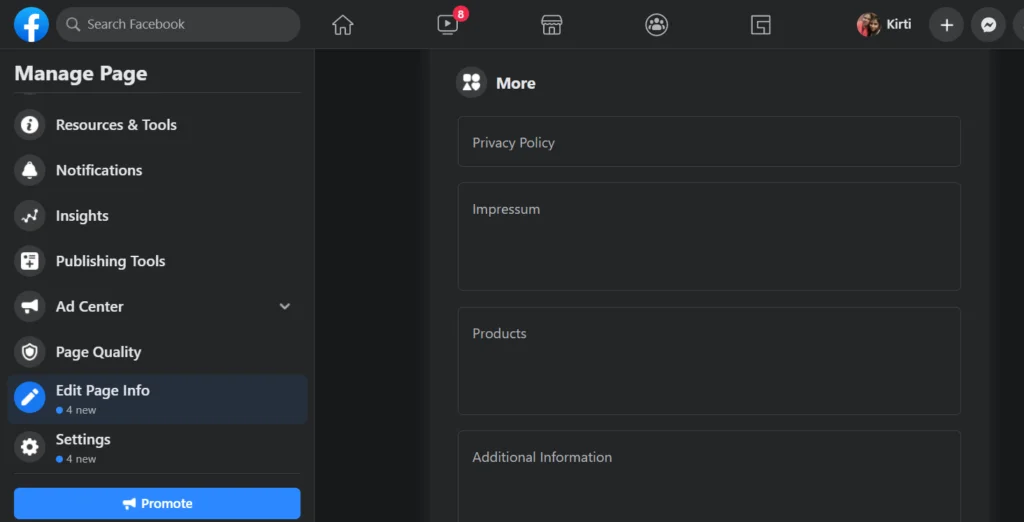Click the Search Facebook field
Screen dimensions: 1024x522
pos(180,25)
